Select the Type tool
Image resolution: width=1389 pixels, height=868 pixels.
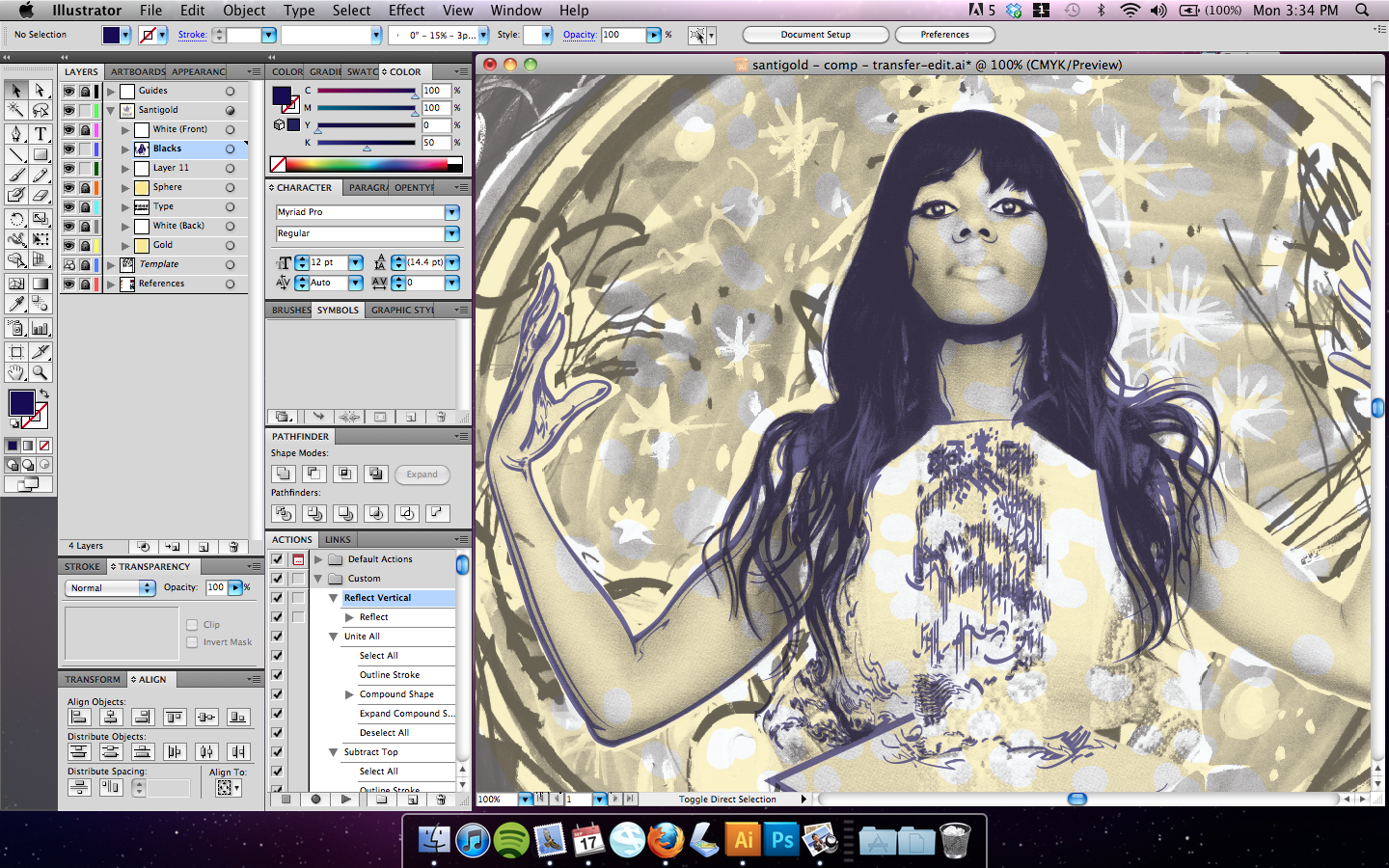click(41, 134)
